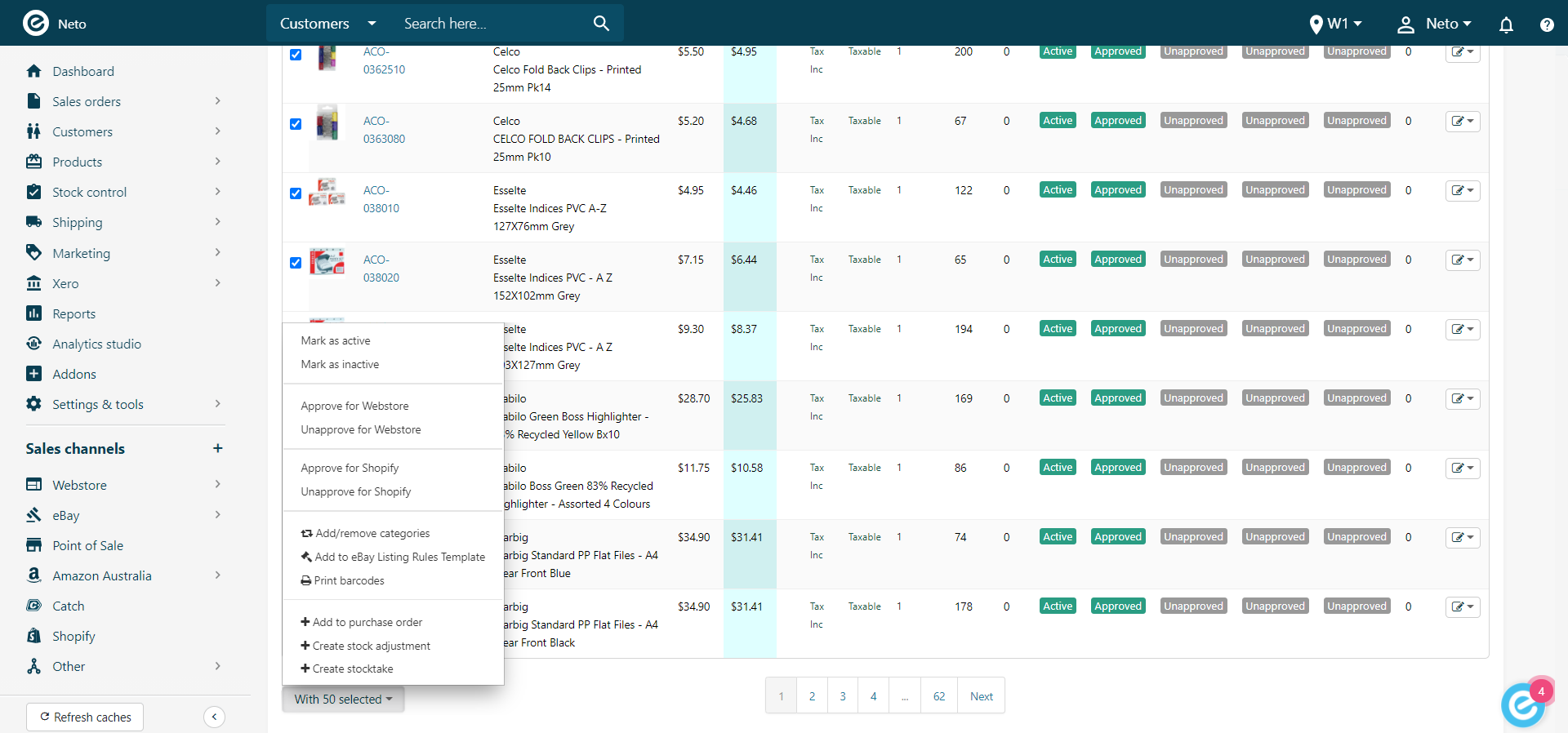Click the search magnifier icon

(601, 24)
